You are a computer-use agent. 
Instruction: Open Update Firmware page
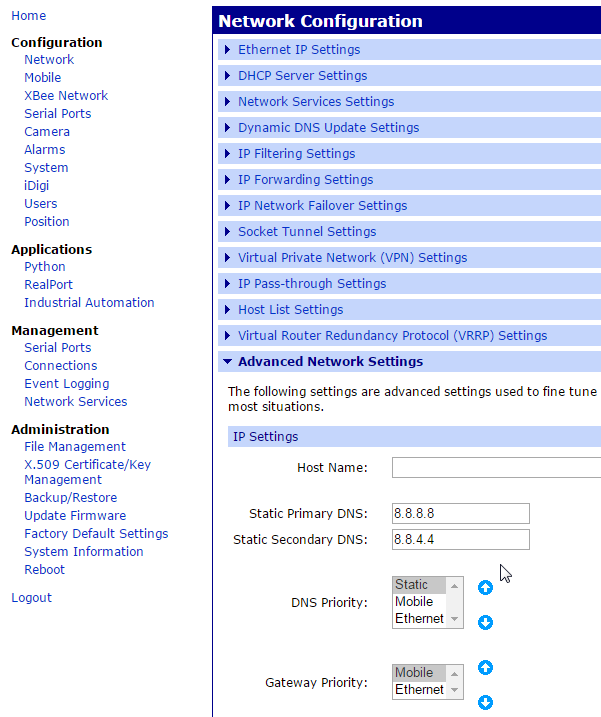(x=75, y=516)
